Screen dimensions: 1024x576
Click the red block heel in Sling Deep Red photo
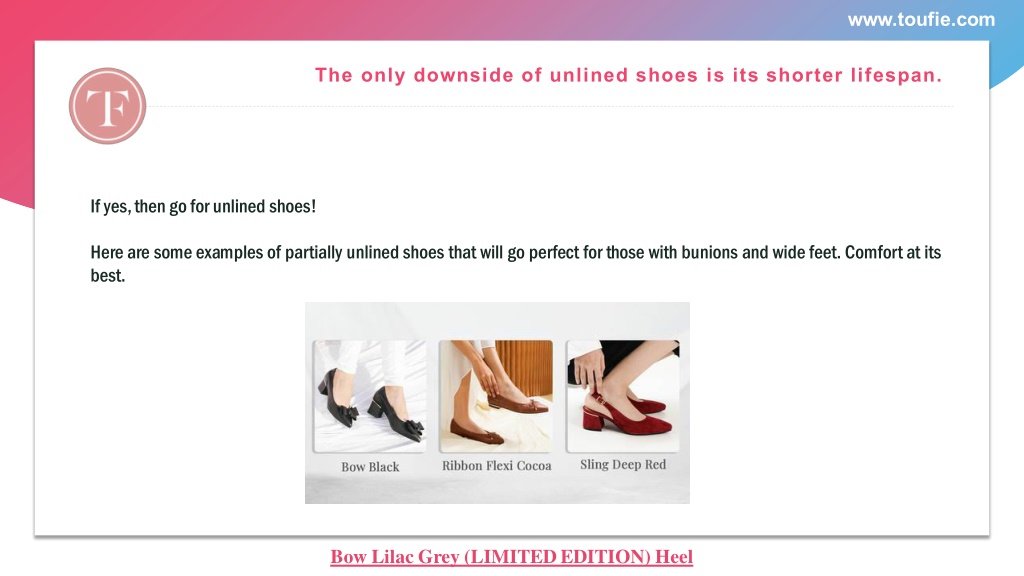pyautogui.click(x=593, y=418)
